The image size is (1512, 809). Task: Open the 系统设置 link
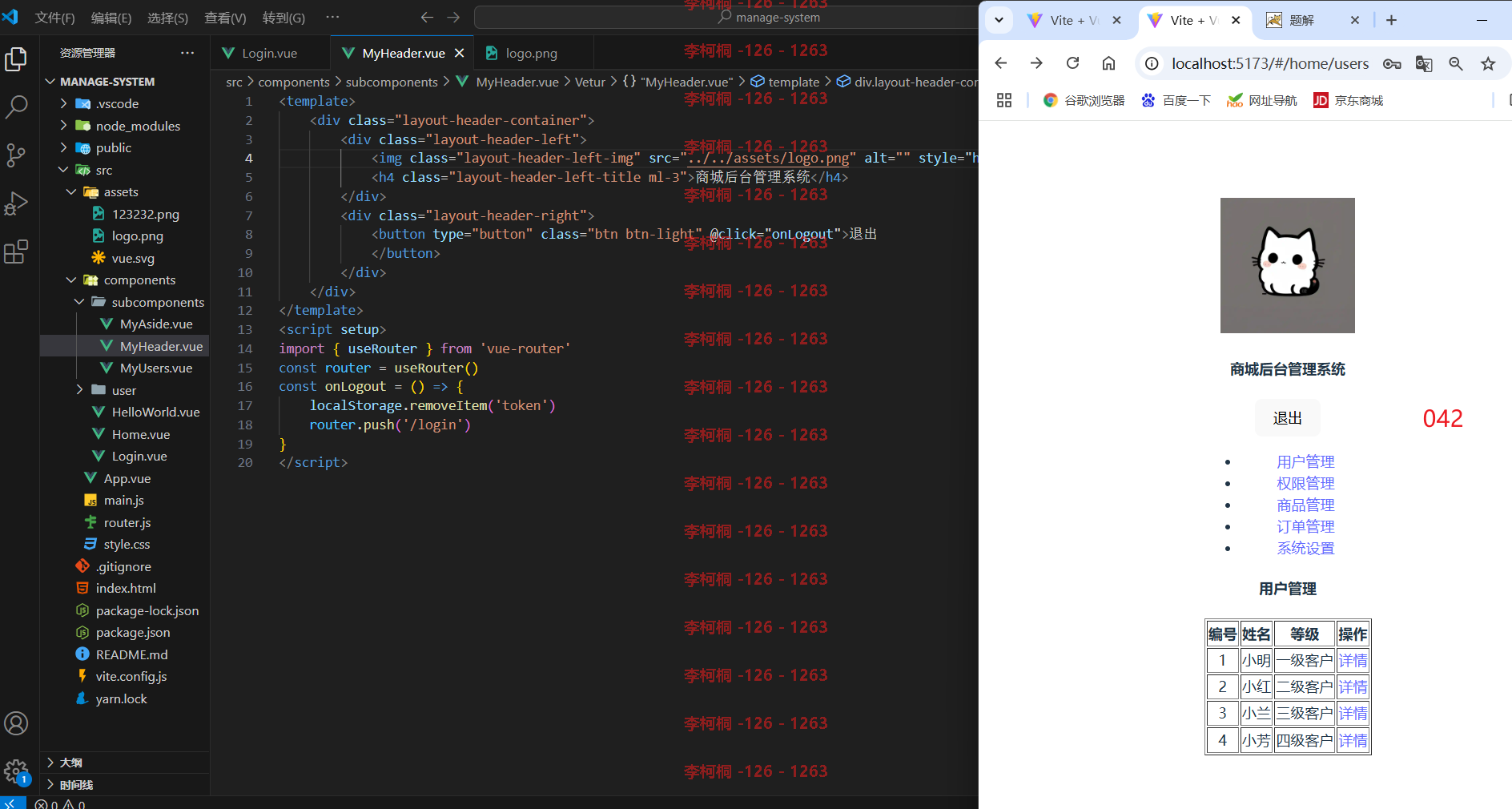(1305, 549)
